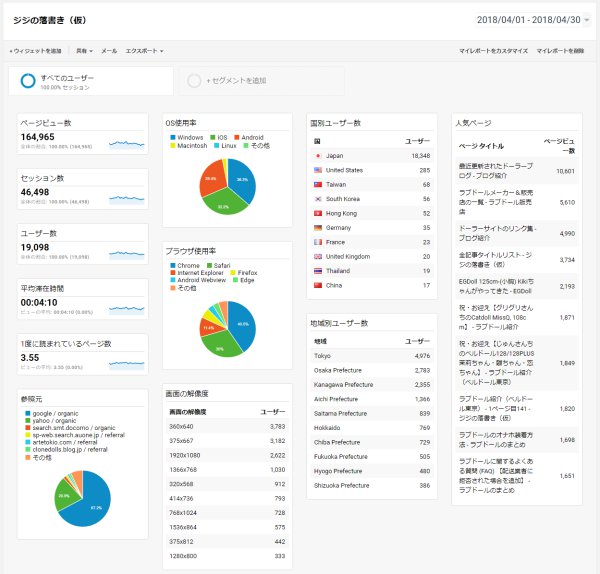Click the Tokyo region row
Image resolution: width=600 pixels, height=574 pixels.
point(372,356)
